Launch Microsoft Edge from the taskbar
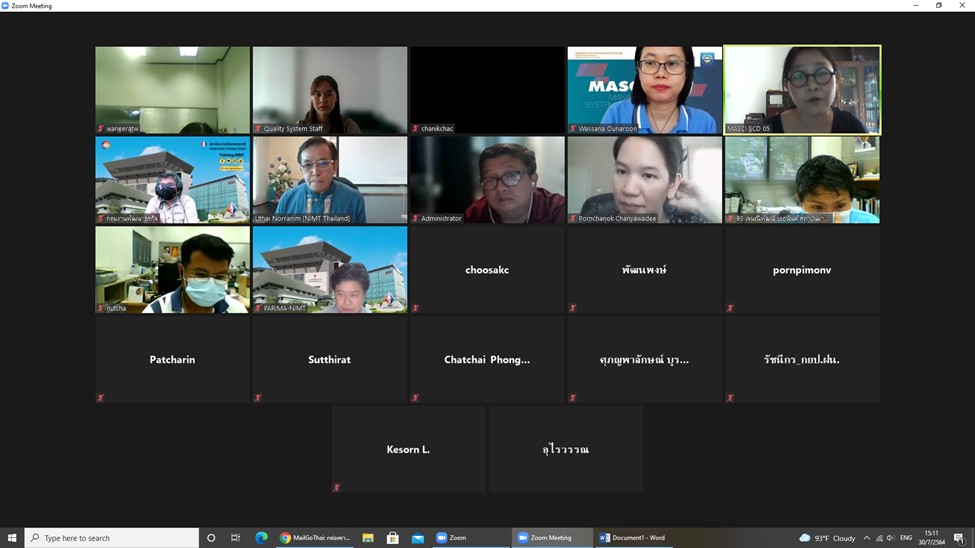975x548 pixels. pyautogui.click(x=261, y=538)
